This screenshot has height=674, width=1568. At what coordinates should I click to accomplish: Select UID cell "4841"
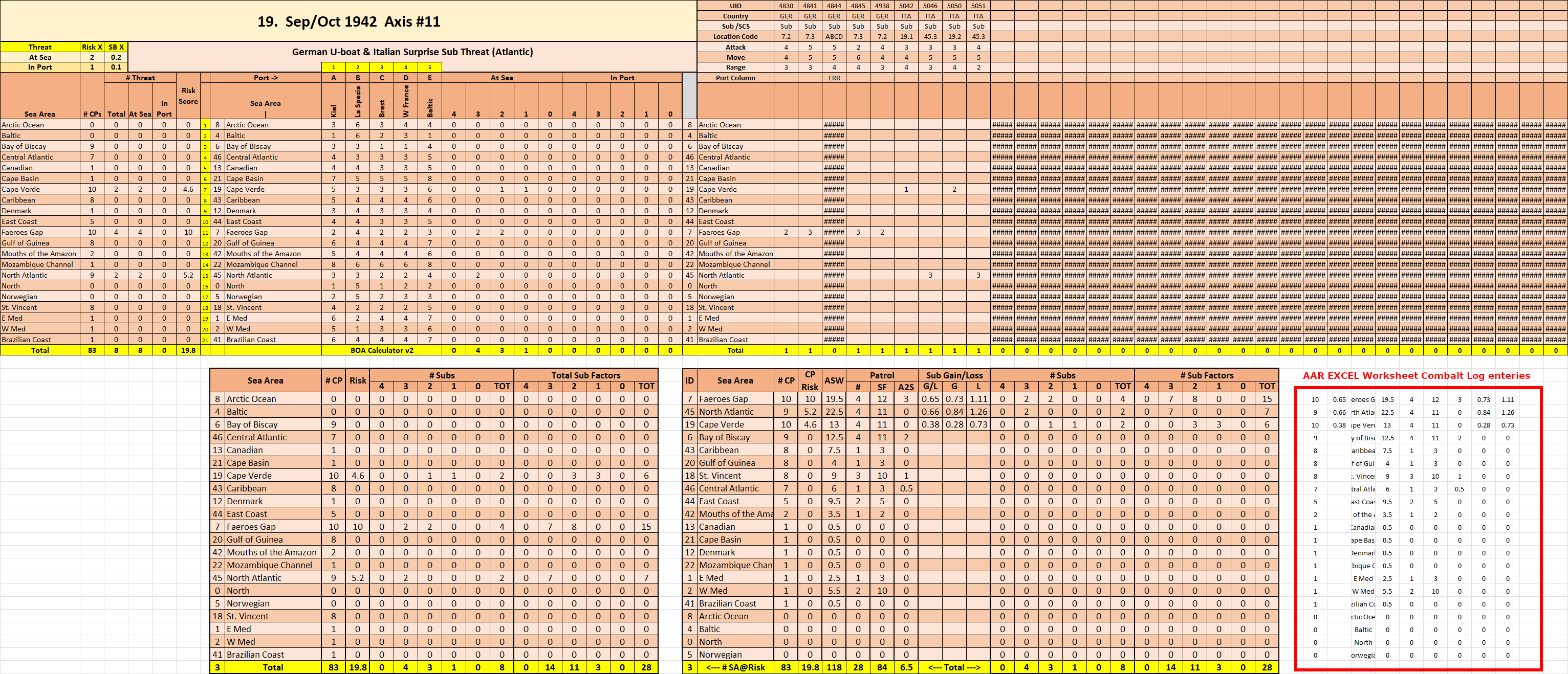click(810, 6)
